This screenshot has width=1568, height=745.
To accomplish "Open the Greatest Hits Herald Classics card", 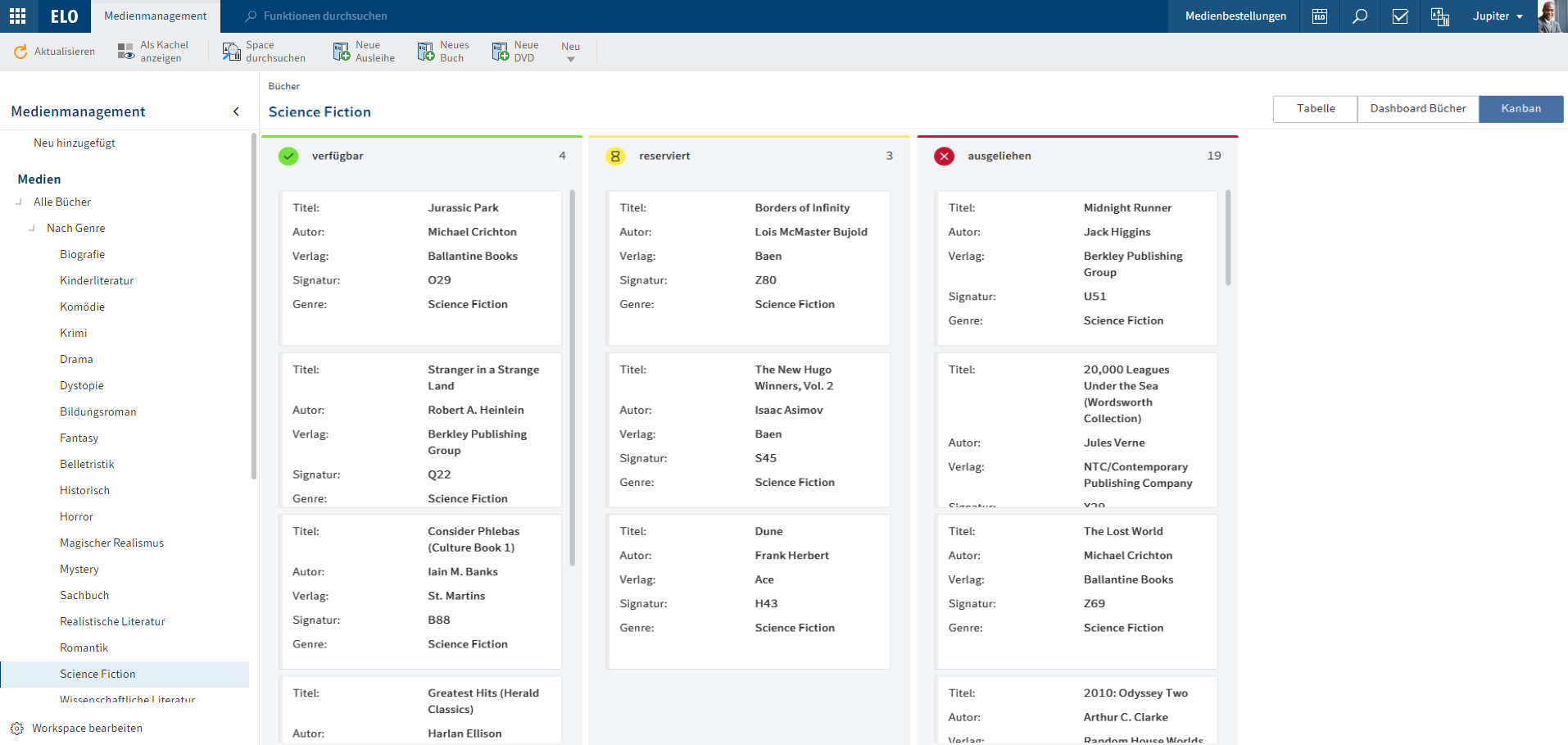I will click(421, 710).
